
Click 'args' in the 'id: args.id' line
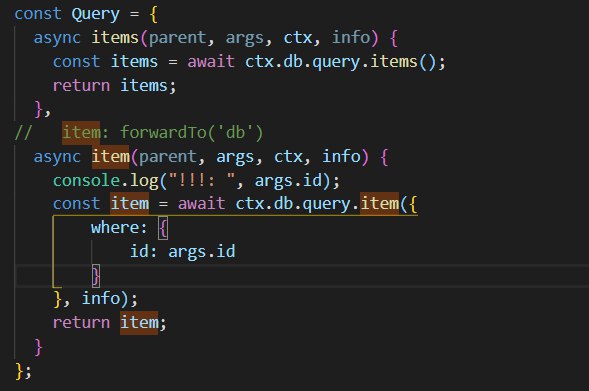pos(187,251)
